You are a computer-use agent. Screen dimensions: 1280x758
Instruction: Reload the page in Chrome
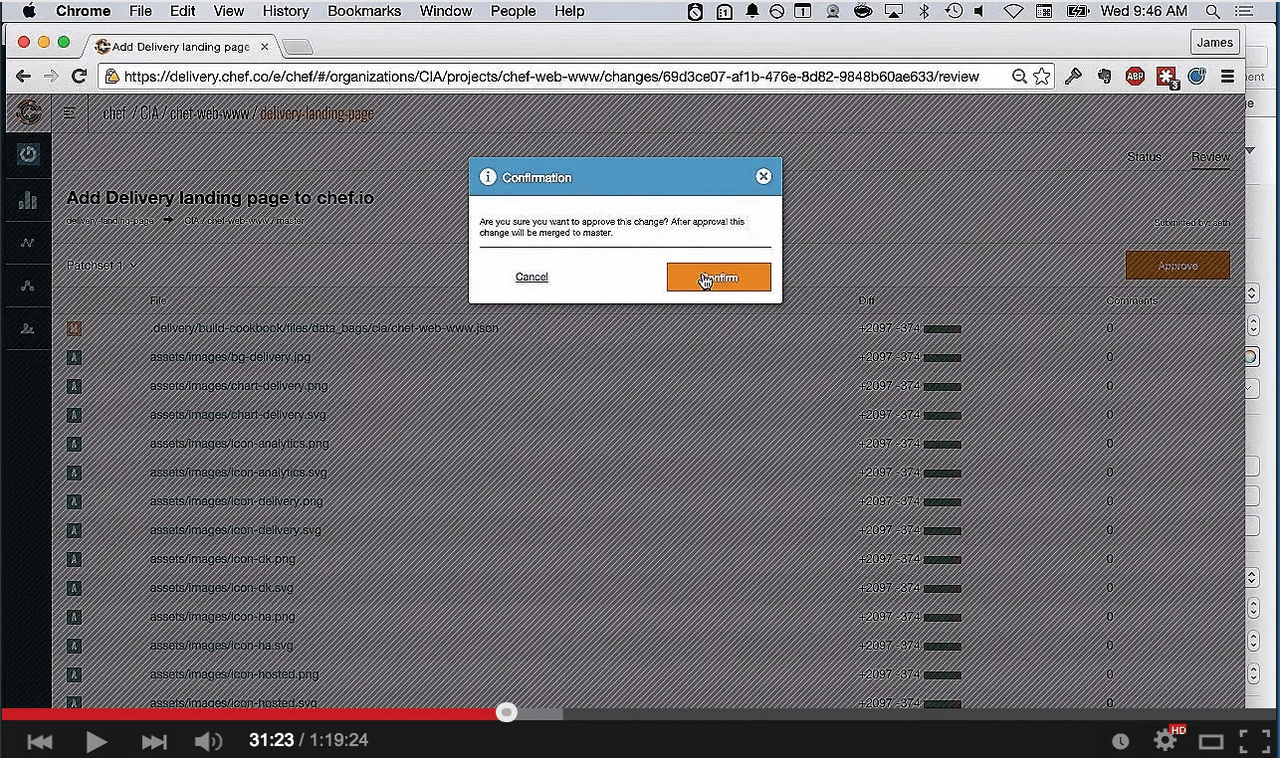click(x=79, y=76)
